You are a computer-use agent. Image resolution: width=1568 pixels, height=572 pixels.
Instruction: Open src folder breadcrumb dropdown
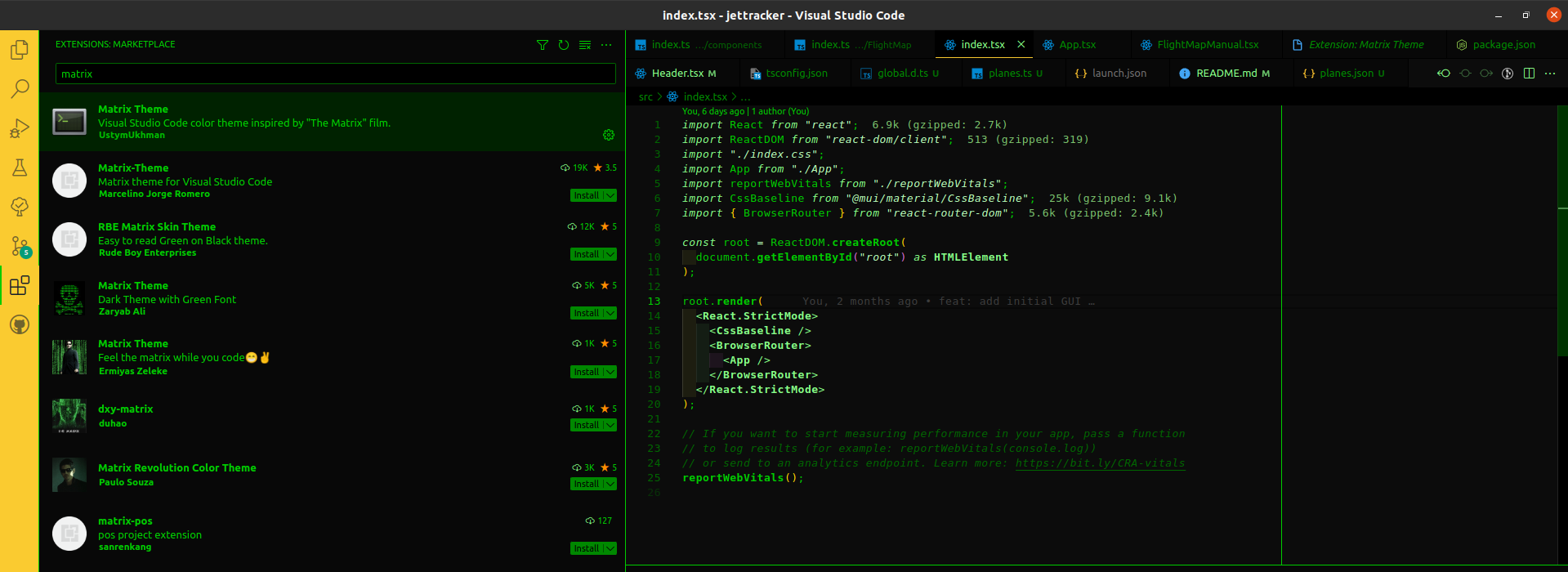[646, 97]
